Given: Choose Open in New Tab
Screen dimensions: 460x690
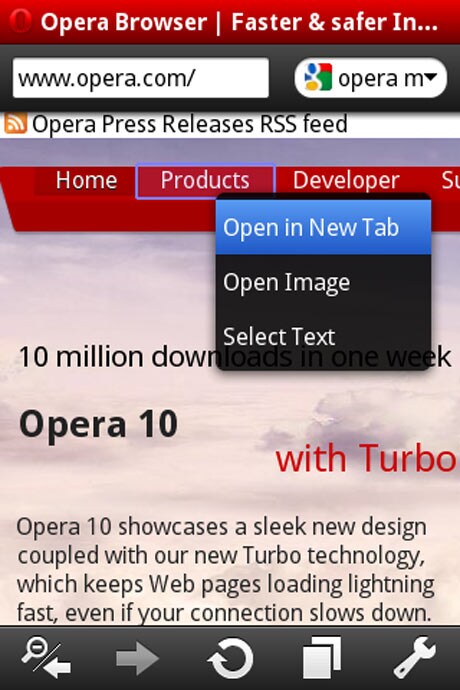Looking at the screenshot, I should pyautogui.click(x=323, y=227).
